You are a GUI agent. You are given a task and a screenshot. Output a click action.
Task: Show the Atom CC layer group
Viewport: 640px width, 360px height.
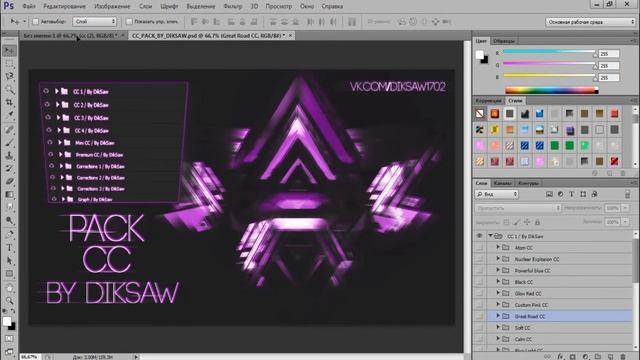point(480,247)
